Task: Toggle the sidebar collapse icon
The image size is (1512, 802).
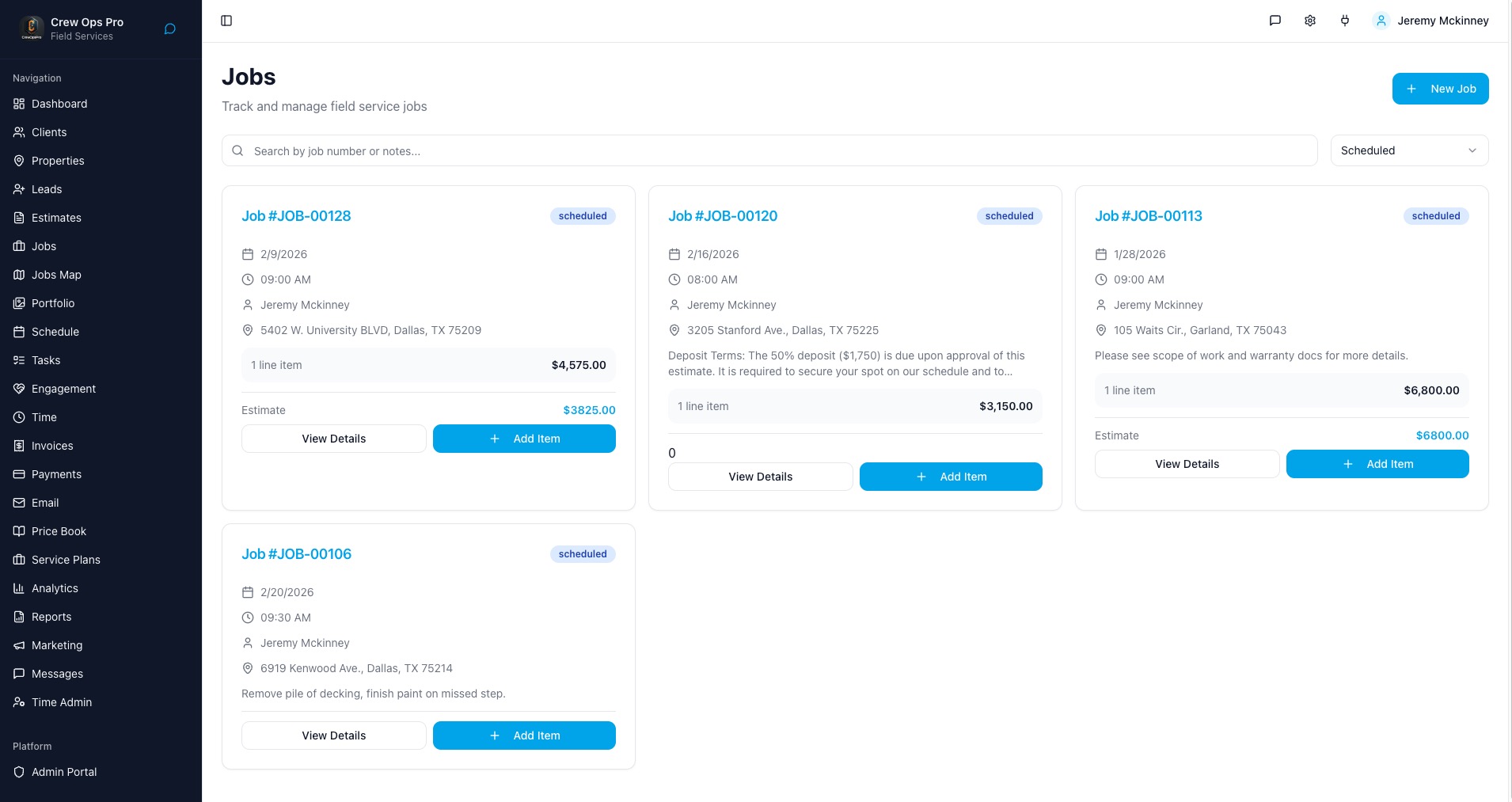Action: point(226,21)
